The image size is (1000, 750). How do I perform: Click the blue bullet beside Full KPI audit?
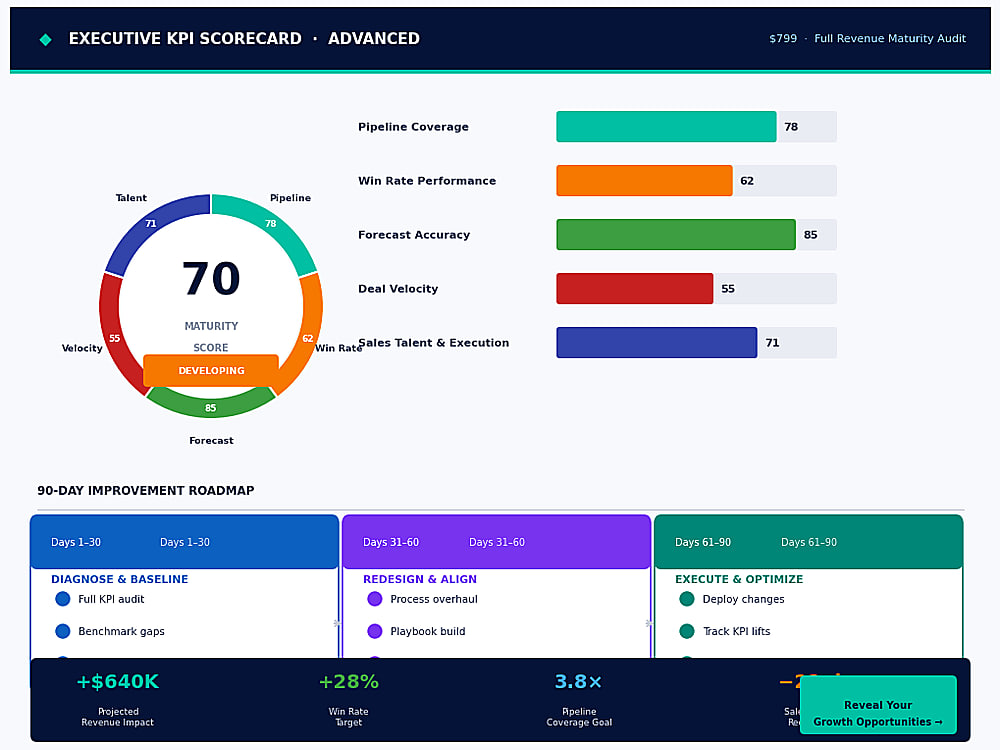[62, 599]
